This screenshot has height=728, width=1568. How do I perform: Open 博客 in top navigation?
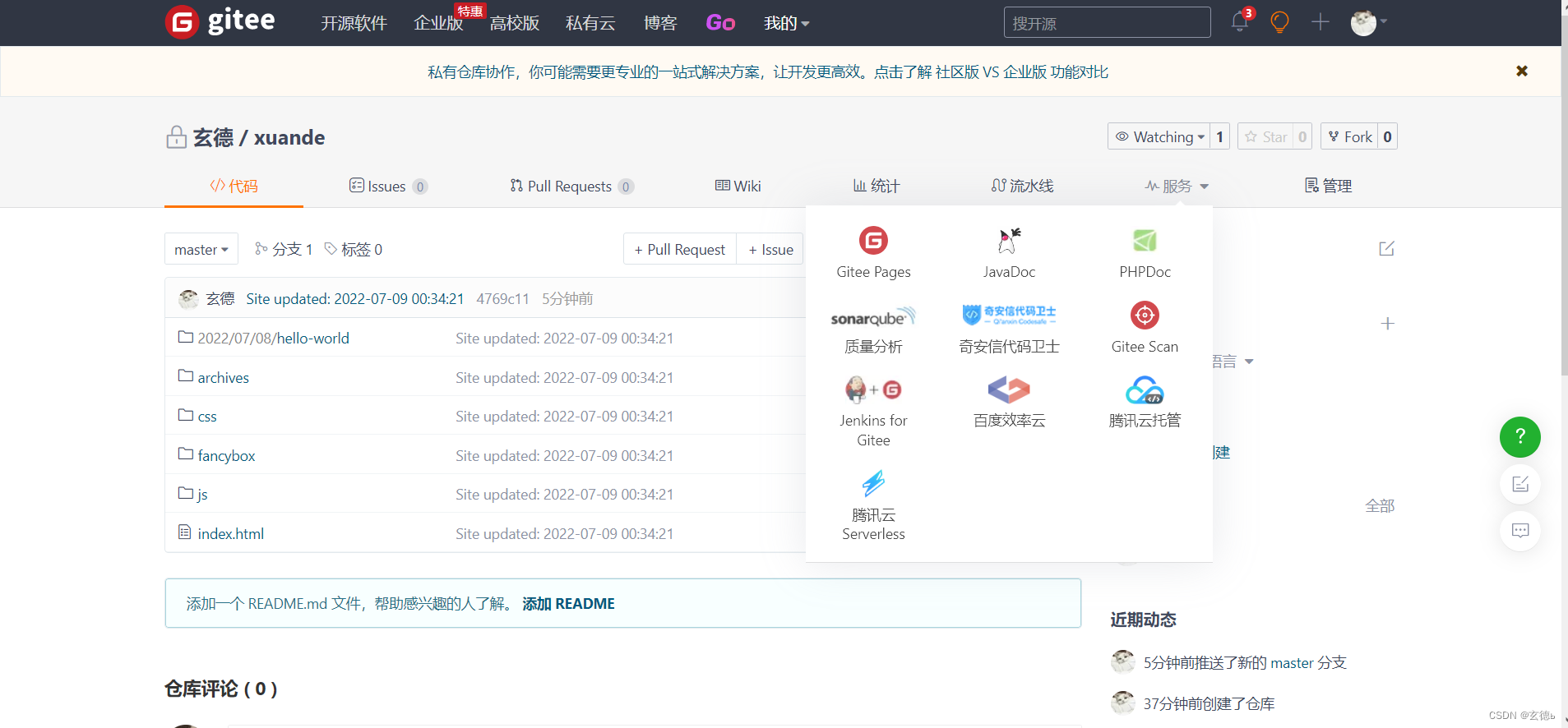(x=660, y=23)
